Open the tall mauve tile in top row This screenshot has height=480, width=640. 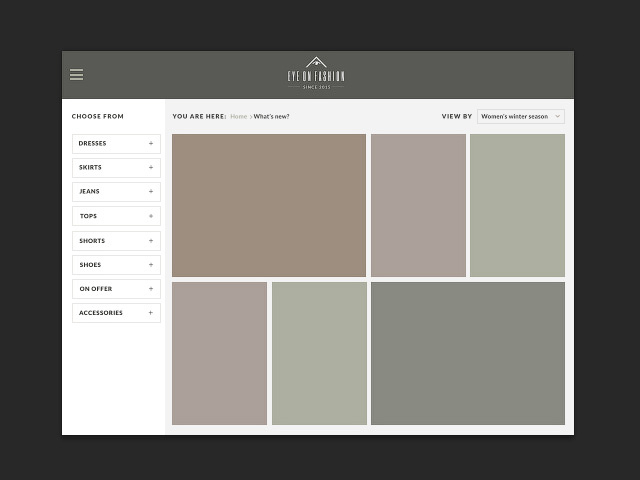click(x=418, y=205)
